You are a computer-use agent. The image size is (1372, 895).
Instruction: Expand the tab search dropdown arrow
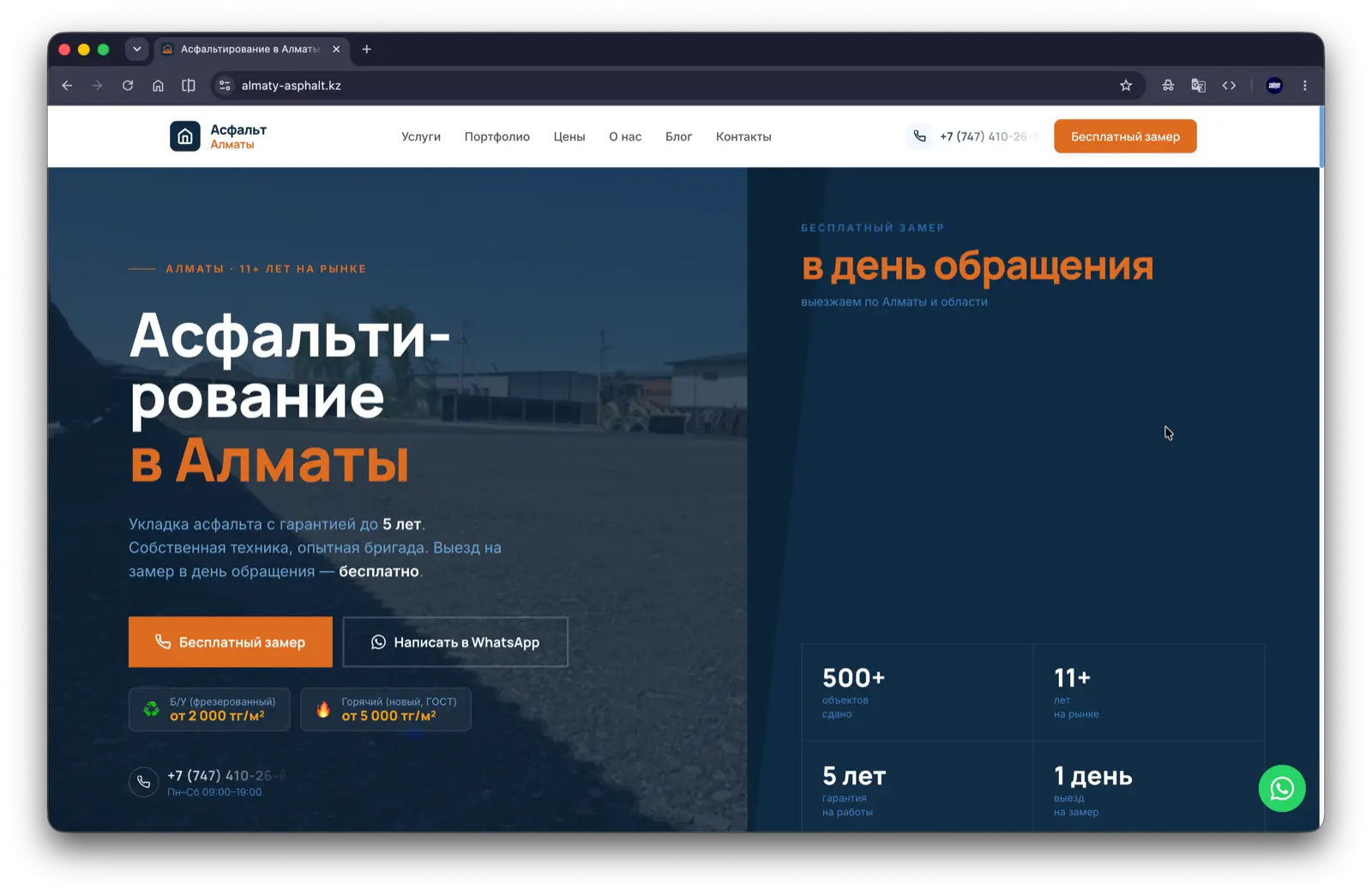point(137,49)
